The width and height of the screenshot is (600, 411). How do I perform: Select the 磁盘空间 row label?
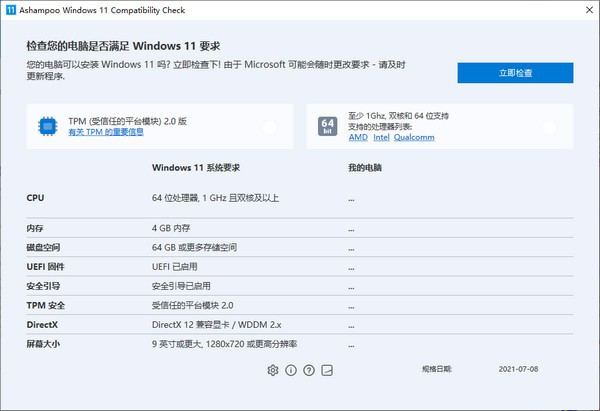pyautogui.click(x=43, y=247)
